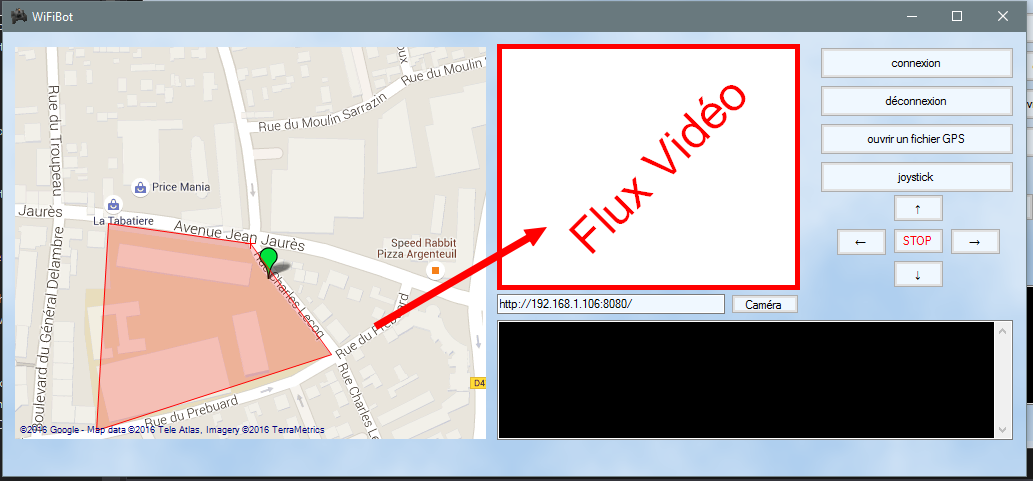
Task: Click the Caméra button
Action: (x=765, y=304)
